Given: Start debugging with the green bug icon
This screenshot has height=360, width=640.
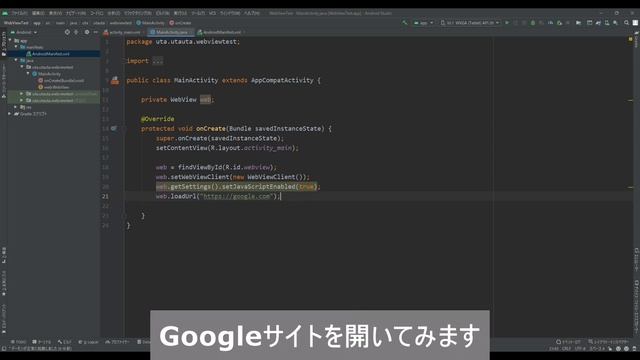Looking at the screenshot, I should 533,23.
